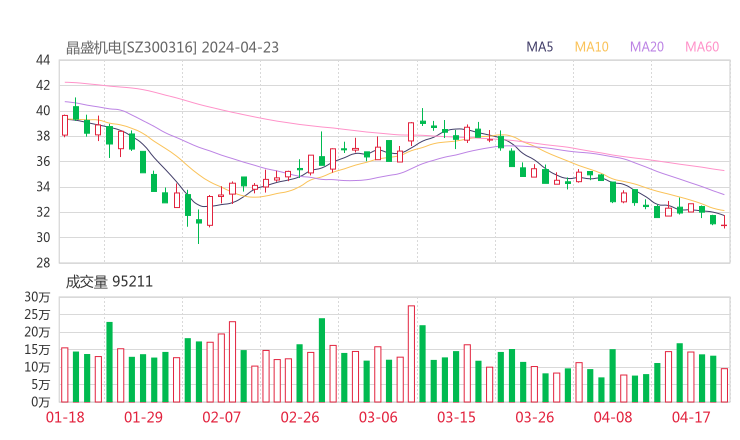Viewport: 740px width, 440px height.
Task: Click the chart title 晶盛机电[SZ300316] 2024-04-23
Action: click(x=172, y=48)
